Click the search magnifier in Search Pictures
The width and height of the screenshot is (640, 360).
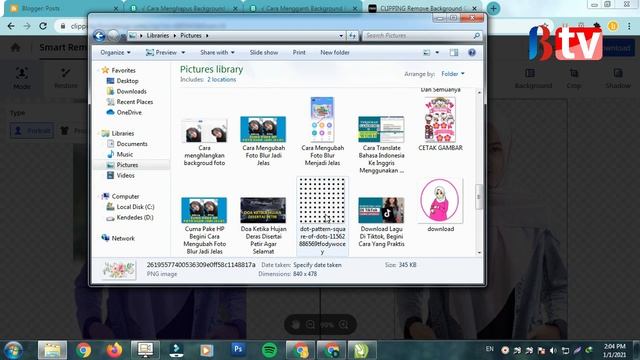tap(476, 36)
